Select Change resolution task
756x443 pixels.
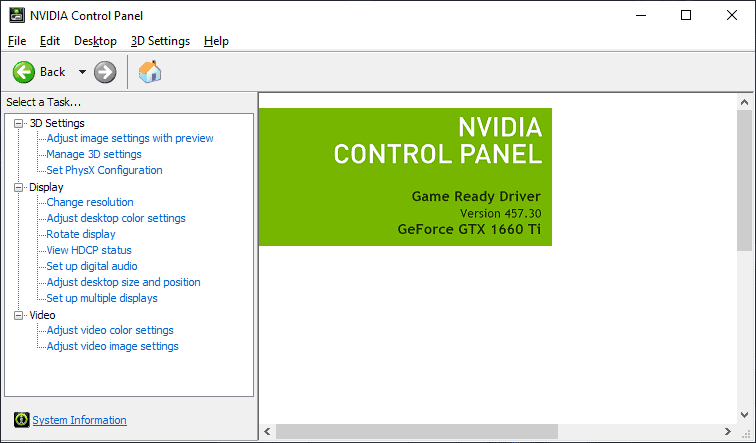[90, 202]
